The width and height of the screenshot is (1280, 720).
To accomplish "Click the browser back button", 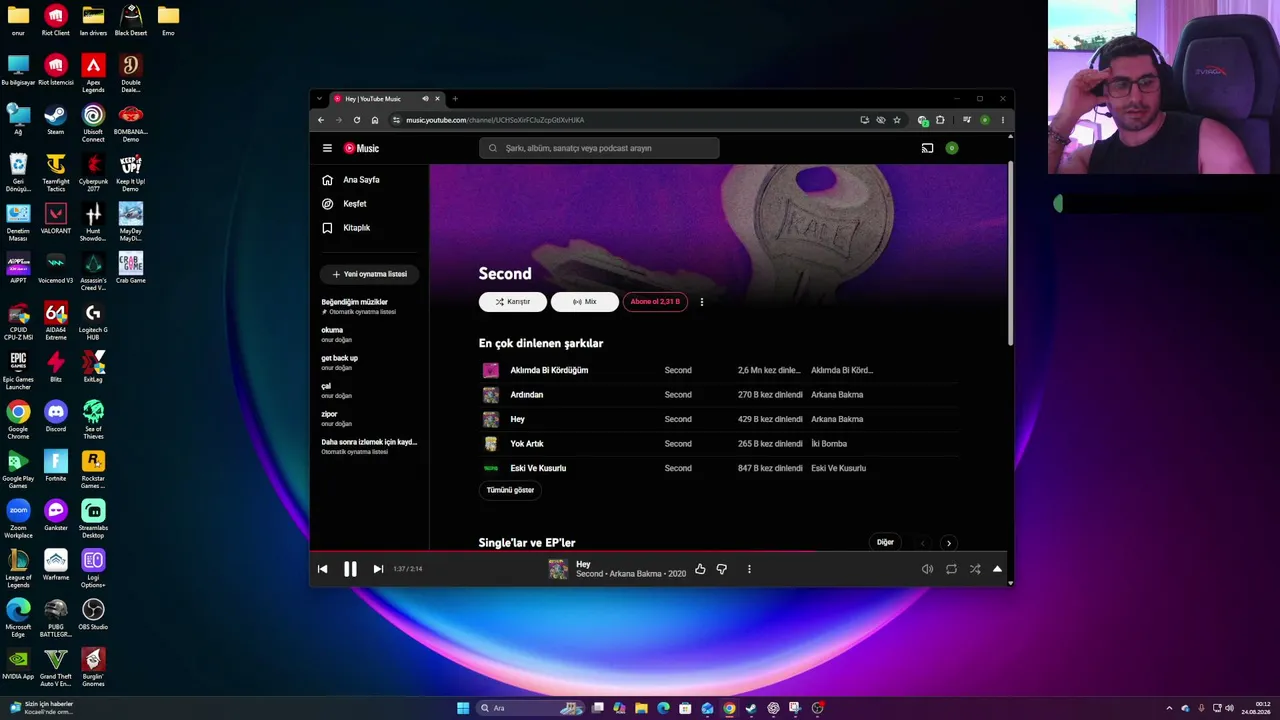I will point(321,120).
